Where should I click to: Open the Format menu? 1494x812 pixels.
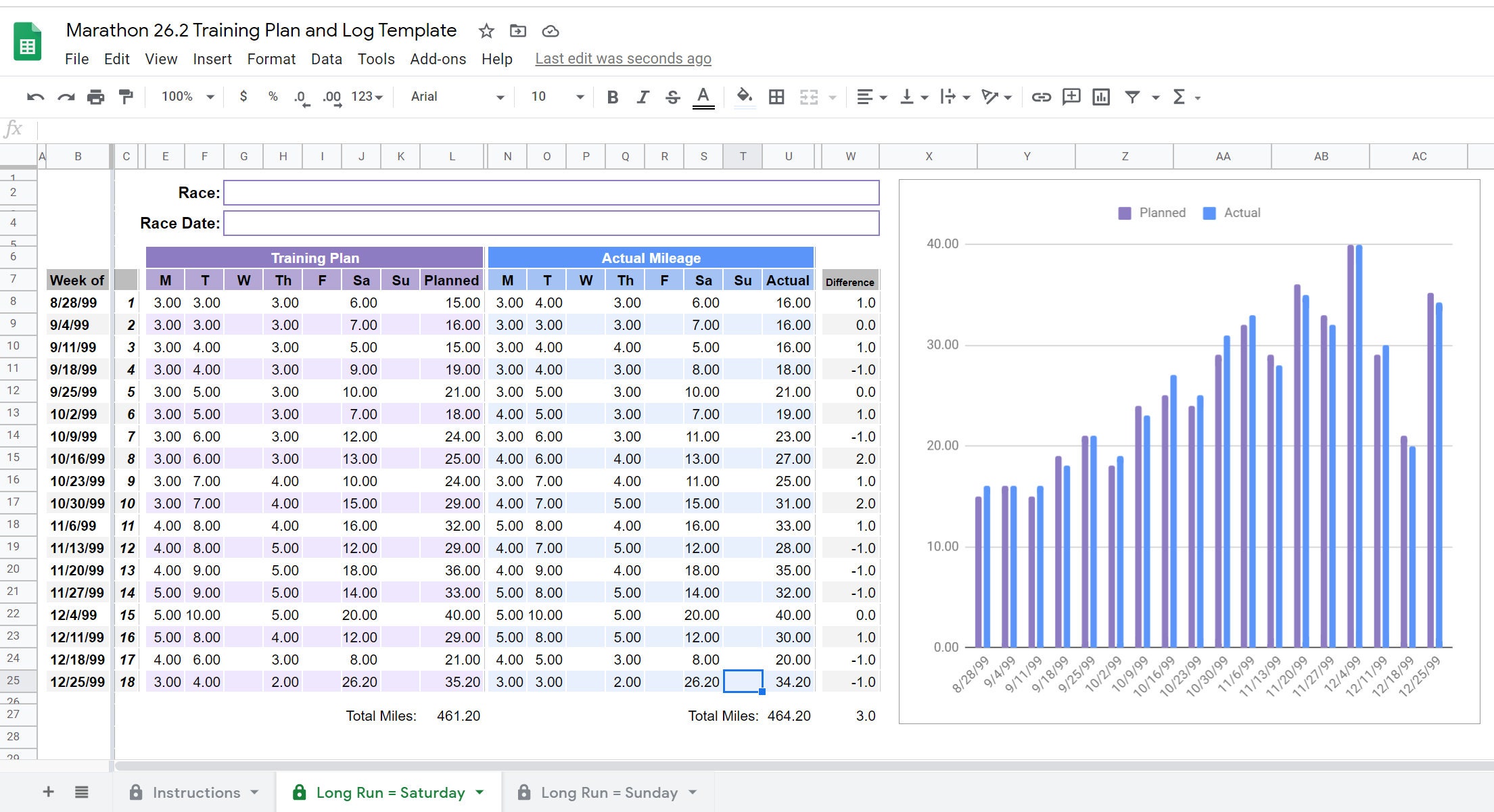coord(271,59)
